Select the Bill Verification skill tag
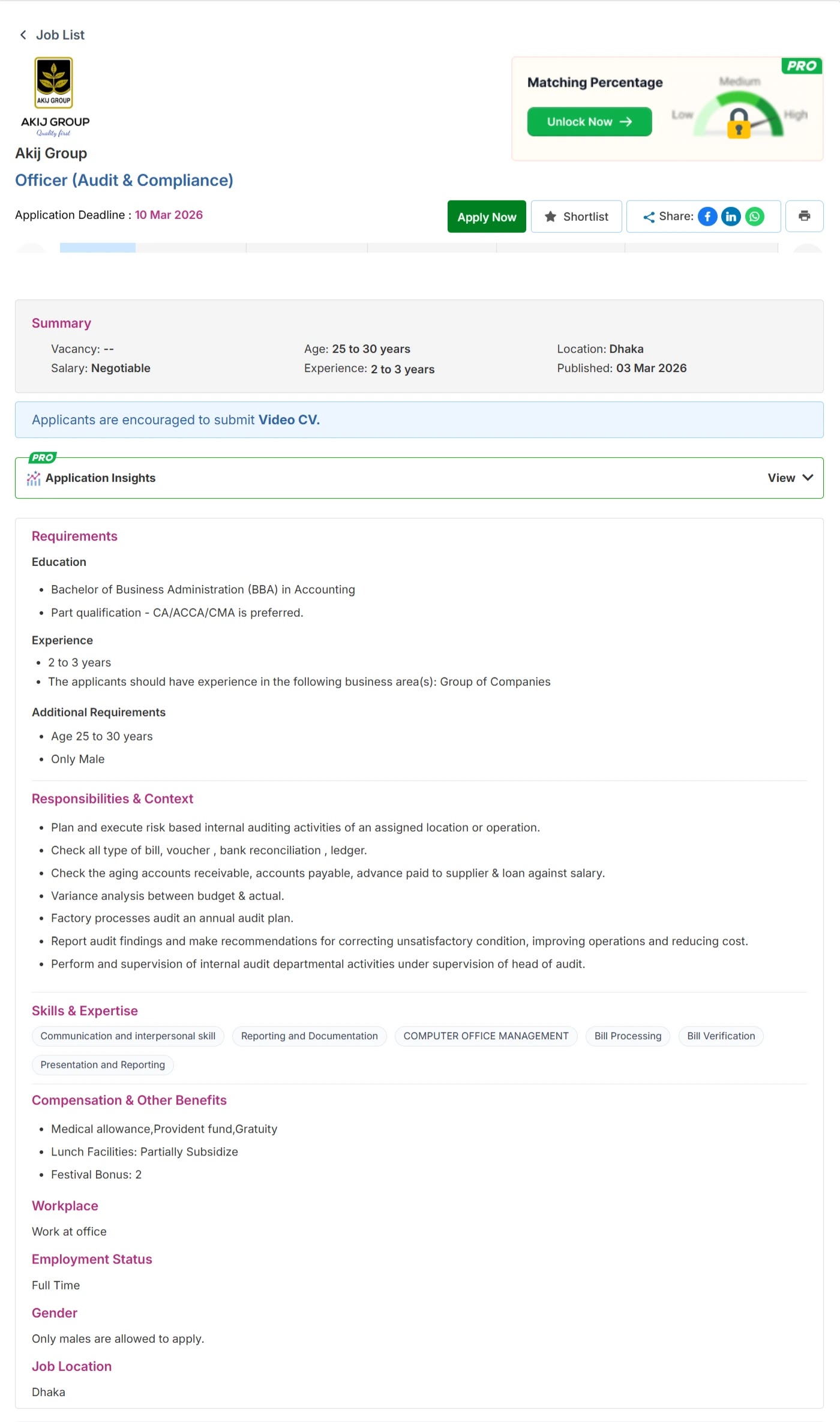This screenshot has height=1422, width=840. point(721,1036)
